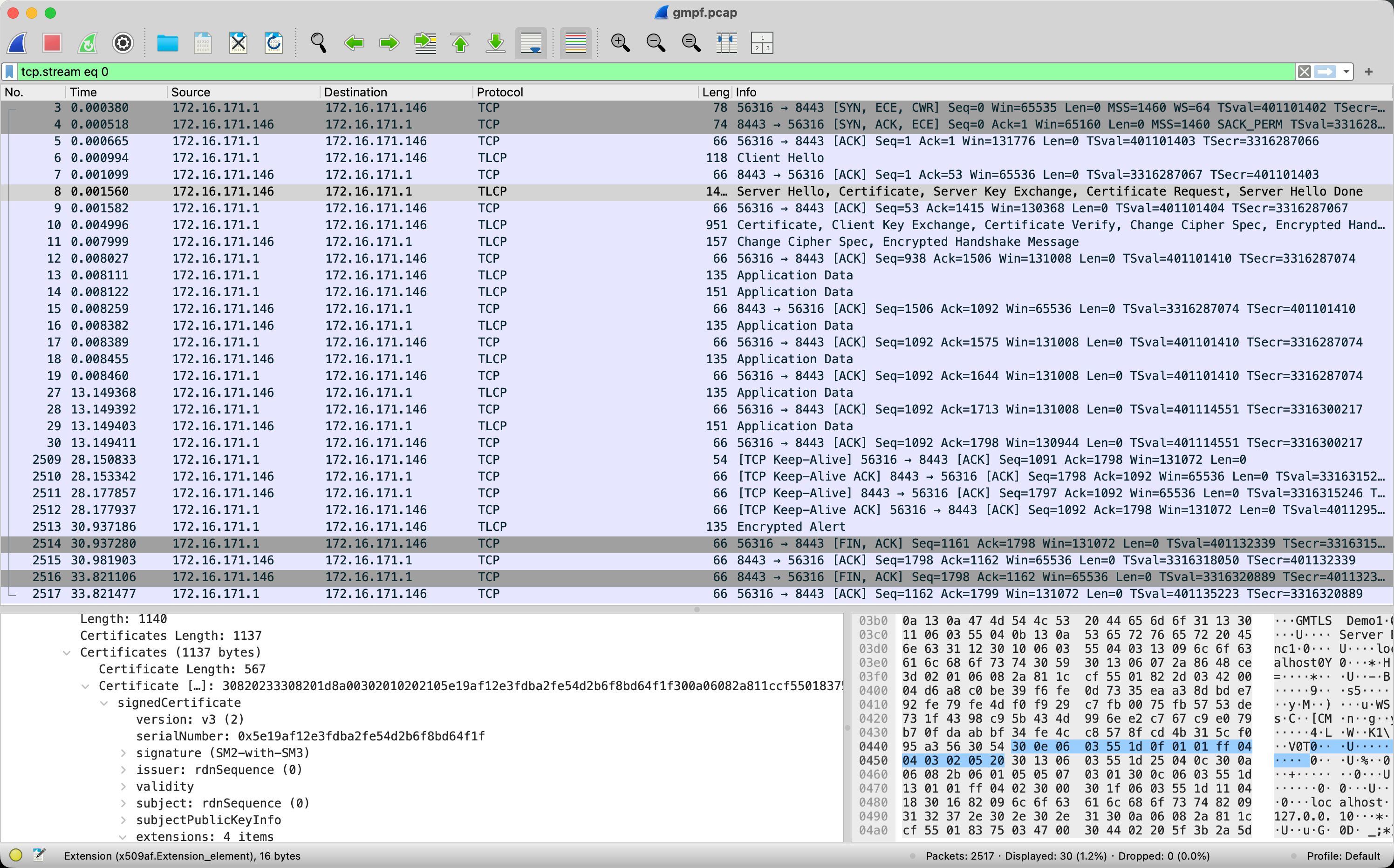
Task: Toggle auto-scroll during live capture
Action: coord(531,42)
